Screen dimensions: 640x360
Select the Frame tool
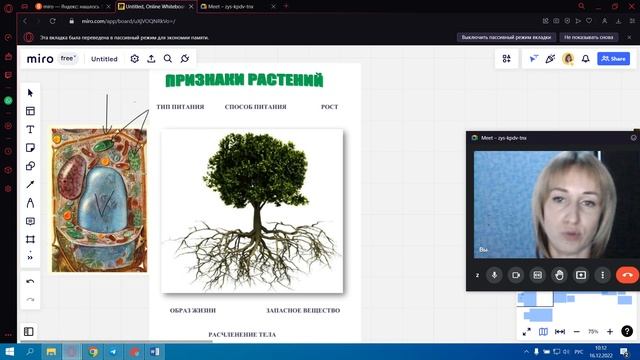pyautogui.click(x=30, y=239)
